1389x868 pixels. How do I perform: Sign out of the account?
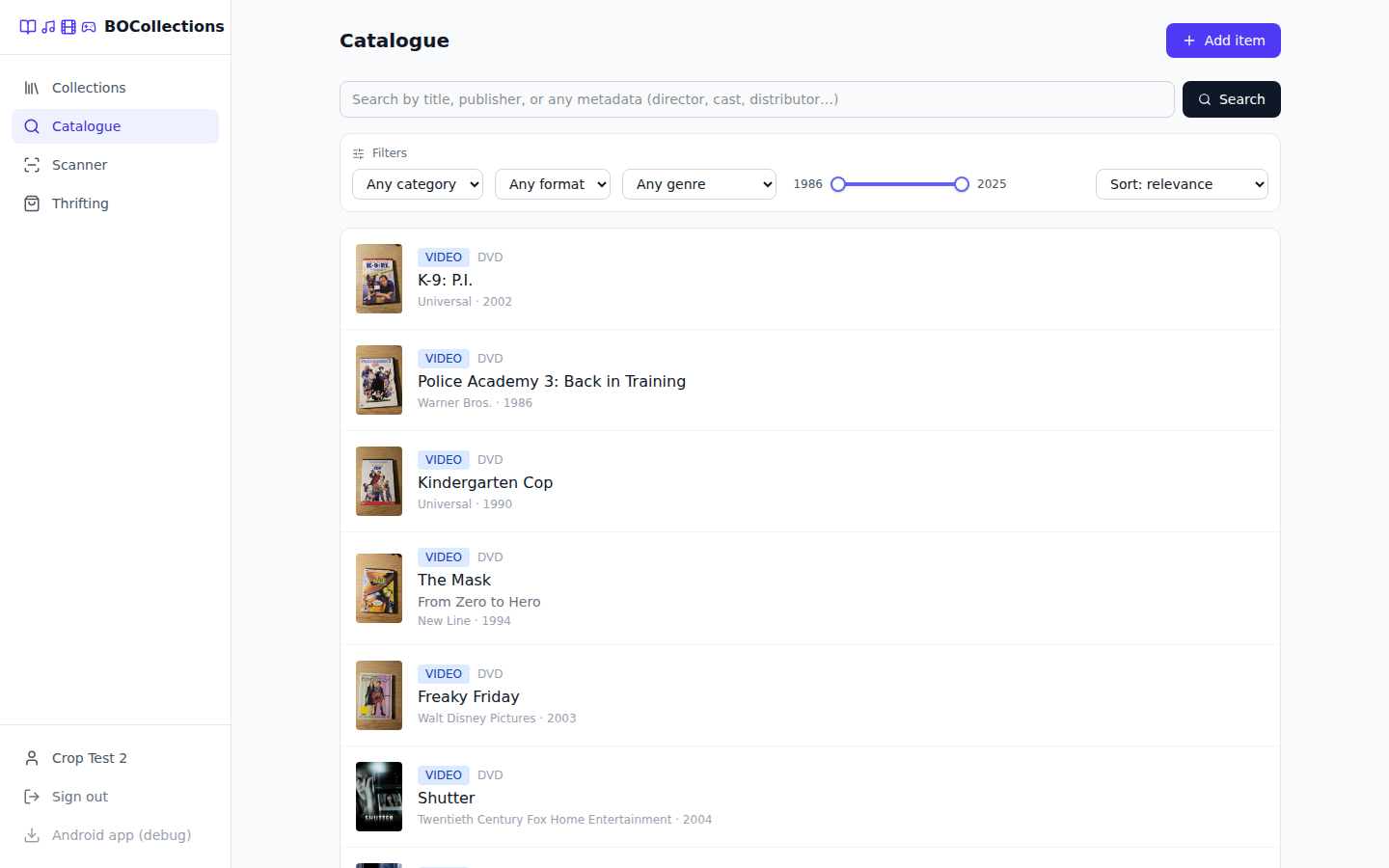pyautogui.click(x=115, y=797)
